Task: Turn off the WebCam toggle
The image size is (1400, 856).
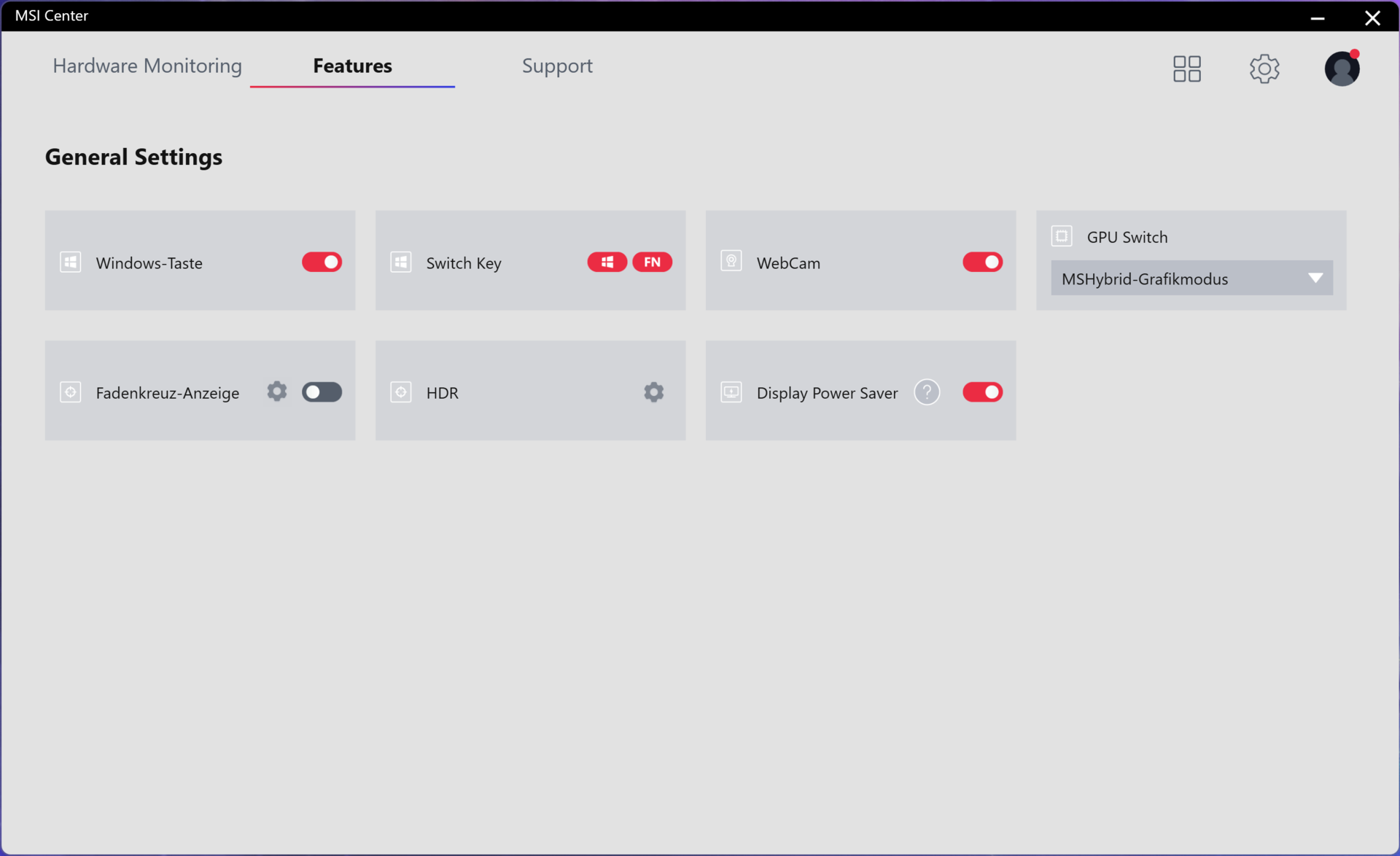Action: [x=982, y=262]
